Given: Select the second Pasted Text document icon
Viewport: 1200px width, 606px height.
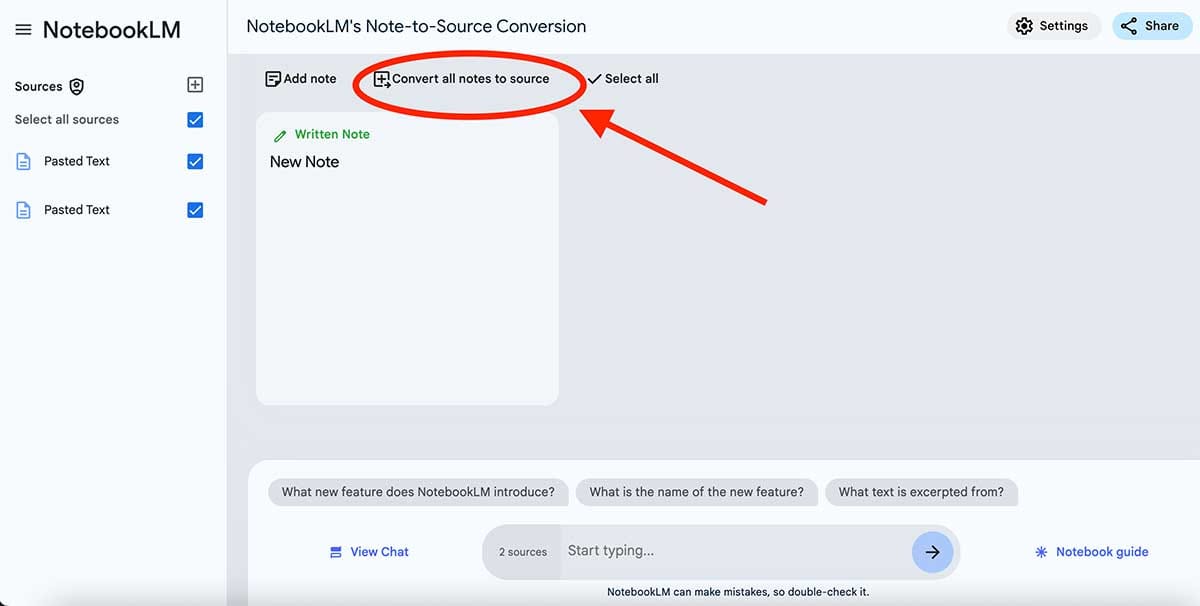Looking at the screenshot, I should 23,209.
